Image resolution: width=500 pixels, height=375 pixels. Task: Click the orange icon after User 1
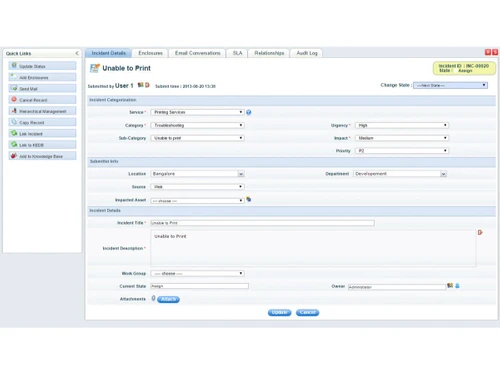(x=147, y=85)
